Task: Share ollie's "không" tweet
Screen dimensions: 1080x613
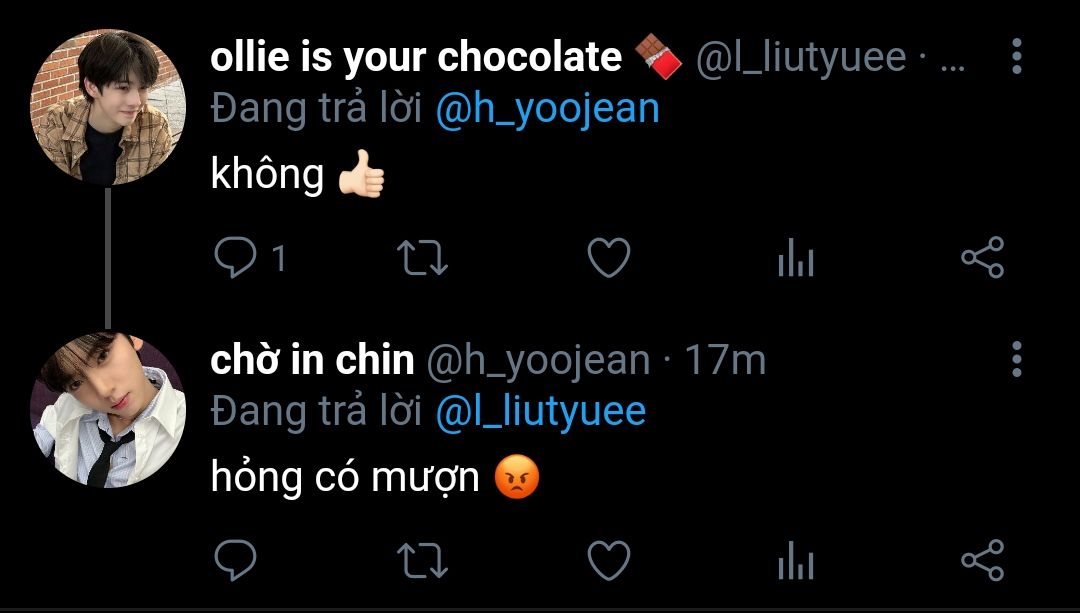Action: pos(983,257)
